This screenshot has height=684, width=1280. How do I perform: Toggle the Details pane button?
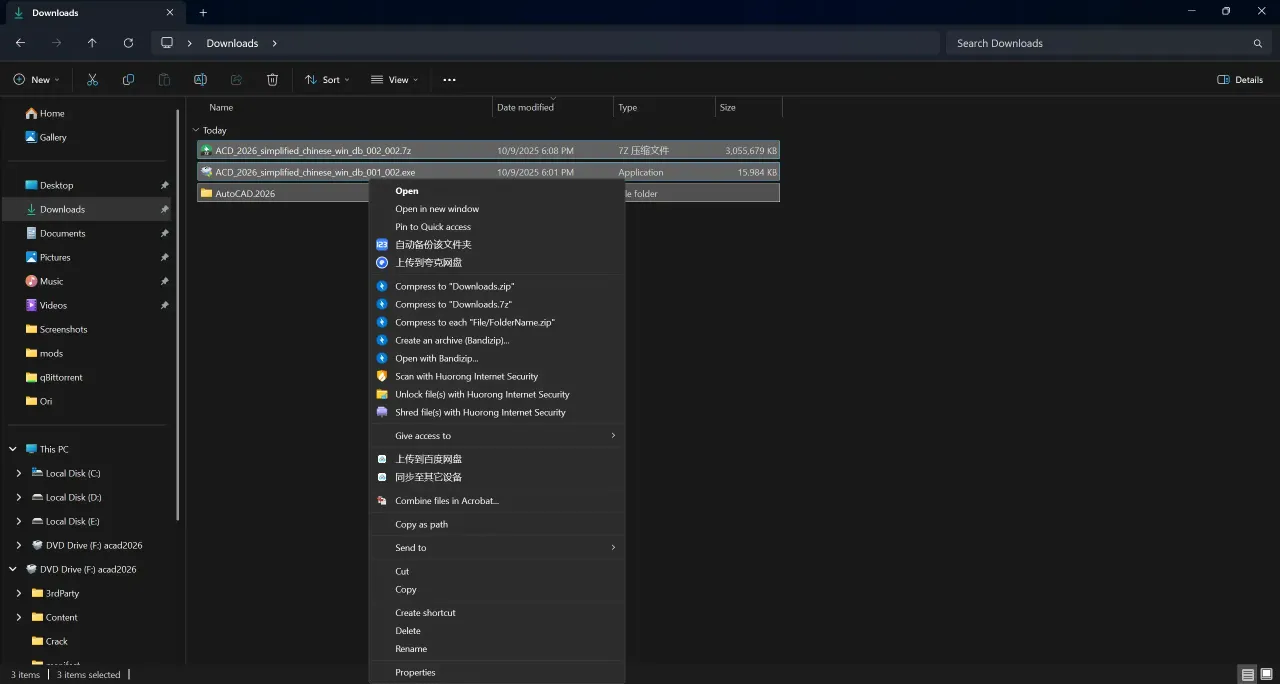1240,80
